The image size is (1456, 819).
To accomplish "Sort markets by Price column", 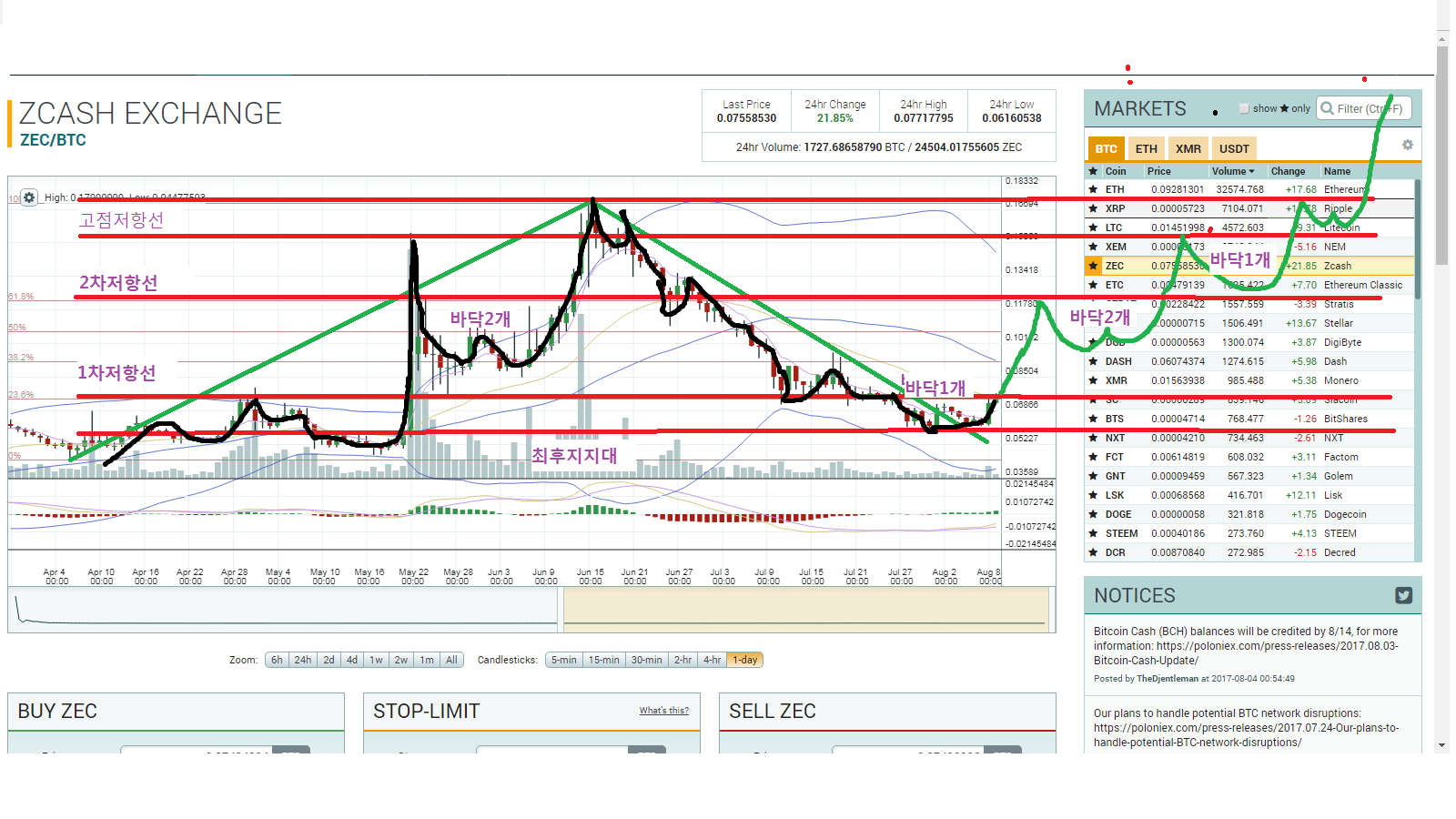I will (x=1159, y=171).
